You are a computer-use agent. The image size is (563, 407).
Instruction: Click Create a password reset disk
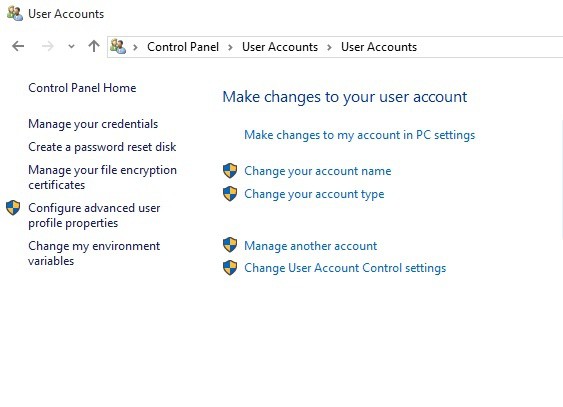[x=102, y=147]
